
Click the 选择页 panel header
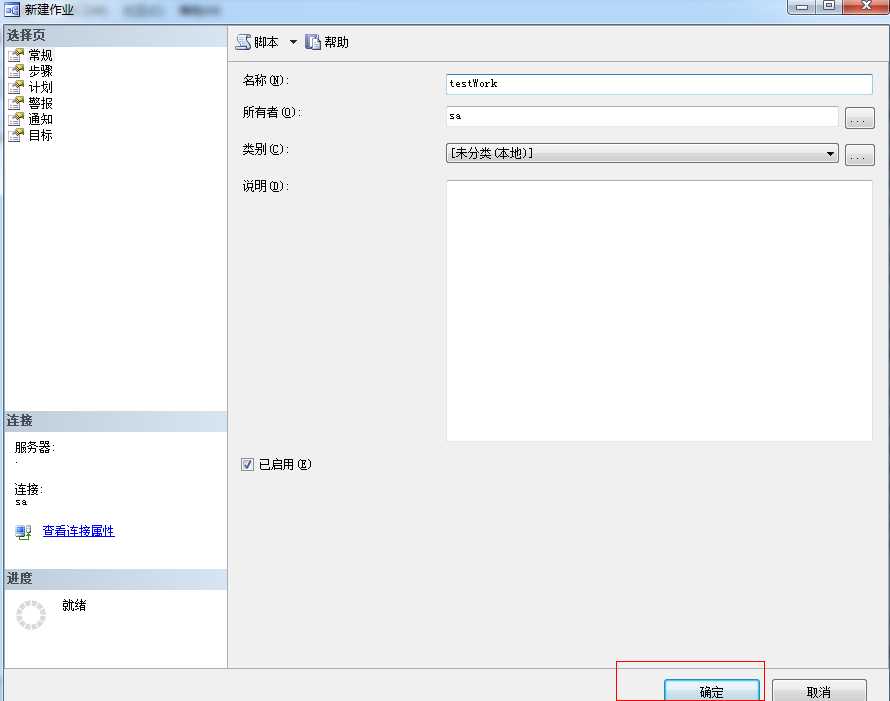[116, 35]
